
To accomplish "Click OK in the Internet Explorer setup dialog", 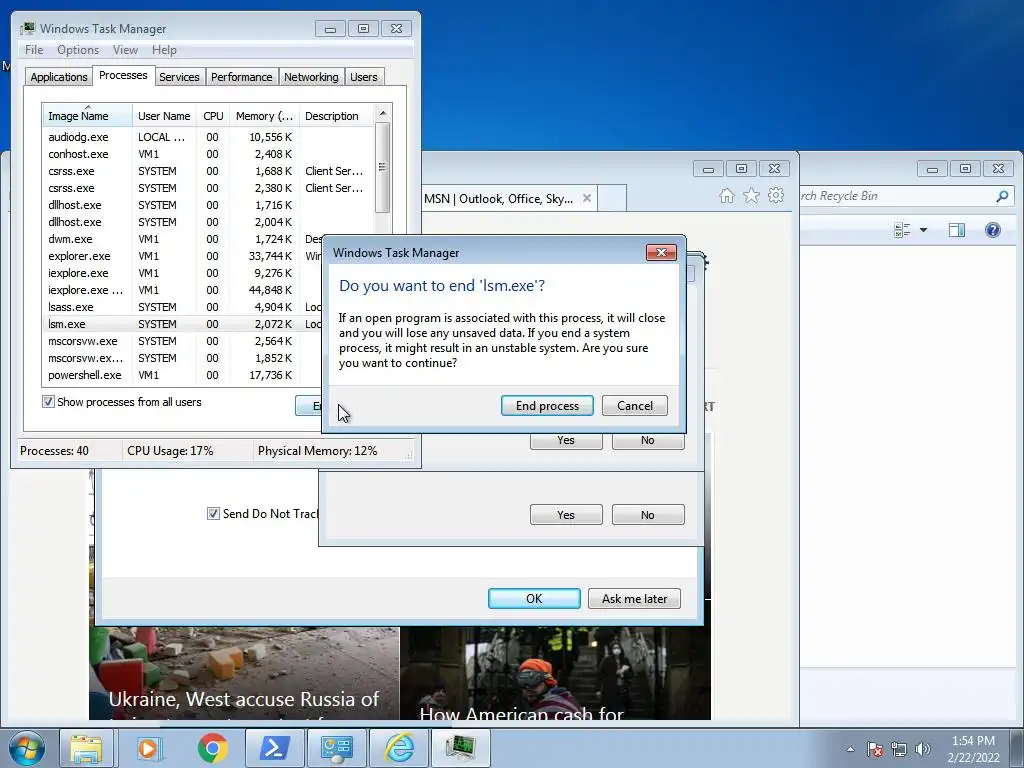I will tap(534, 598).
